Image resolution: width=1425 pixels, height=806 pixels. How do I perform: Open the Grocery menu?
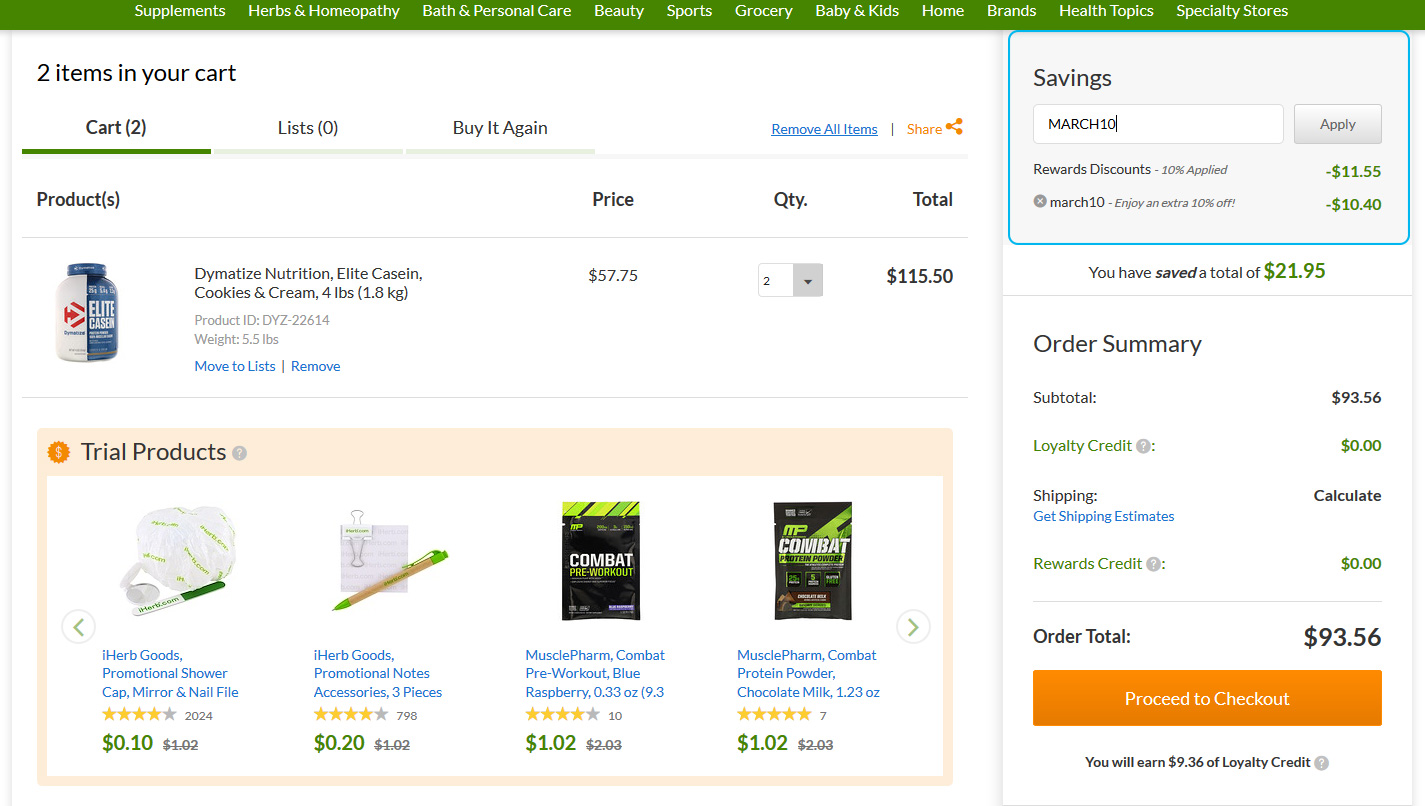764,11
